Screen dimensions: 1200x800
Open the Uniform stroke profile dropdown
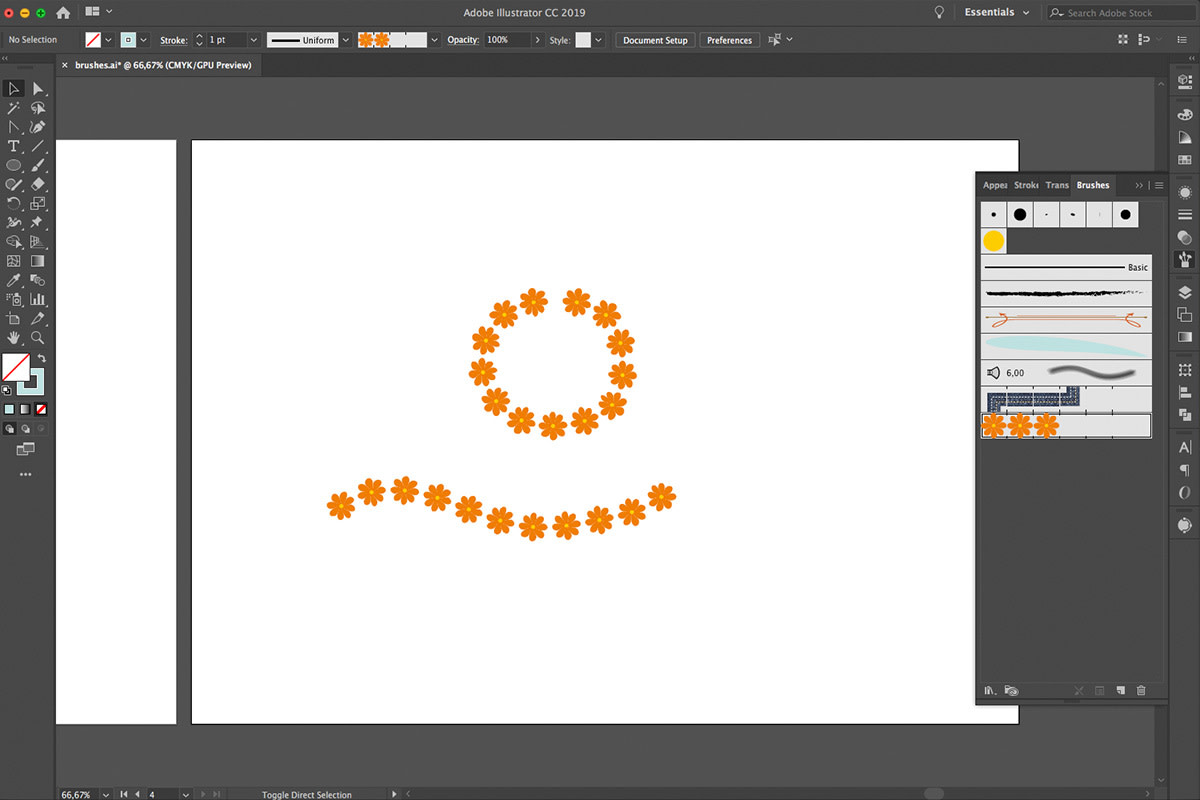(x=345, y=40)
